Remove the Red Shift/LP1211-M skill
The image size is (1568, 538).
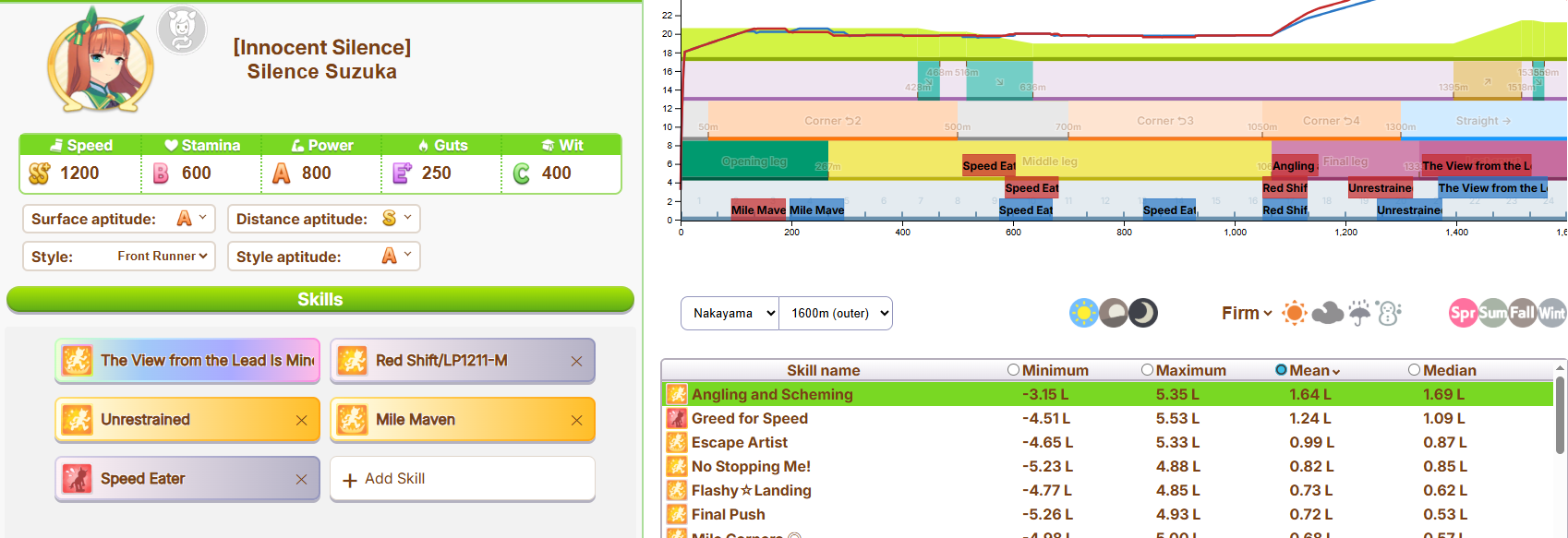[576, 361]
